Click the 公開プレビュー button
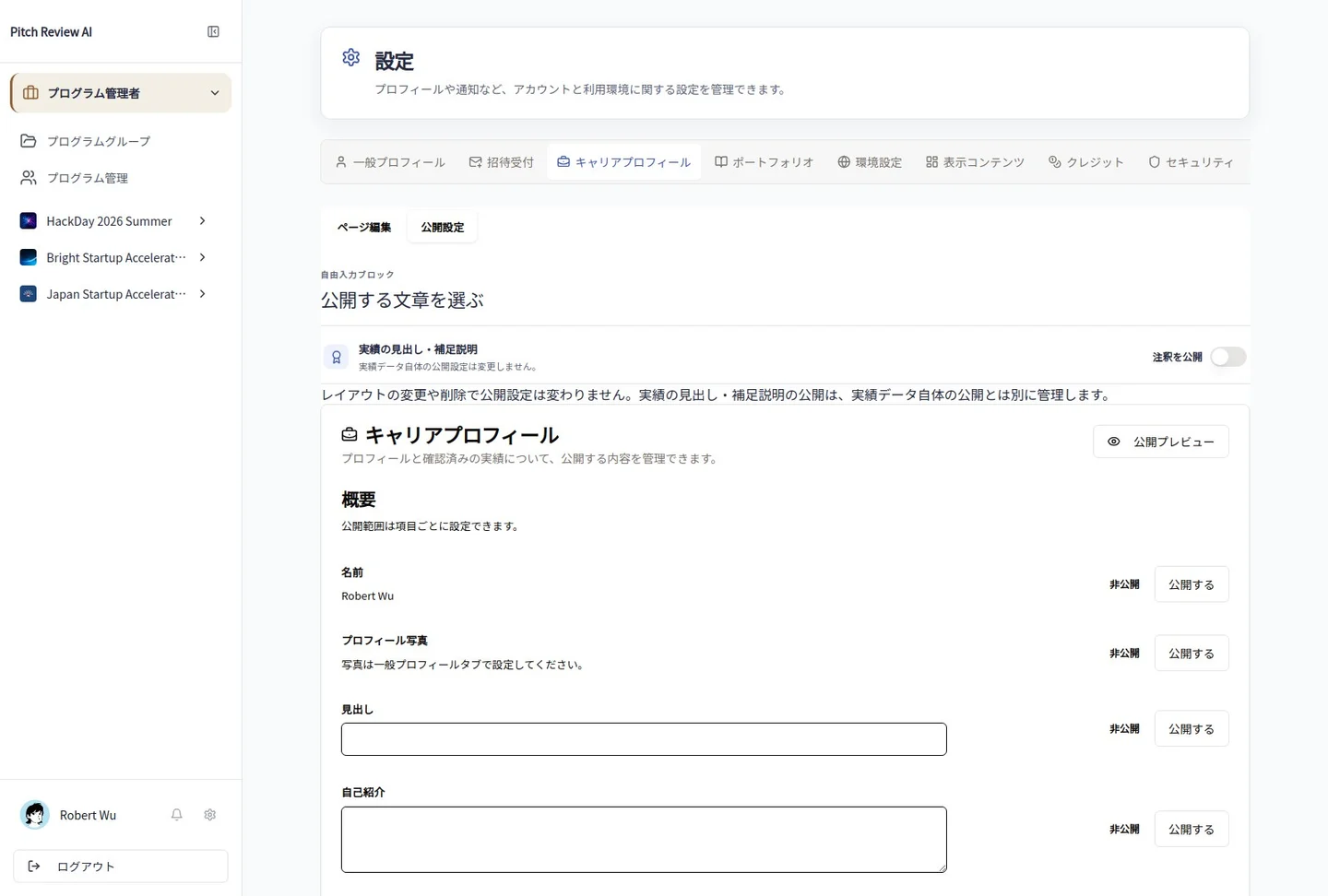The image size is (1328, 896). 1161,442
